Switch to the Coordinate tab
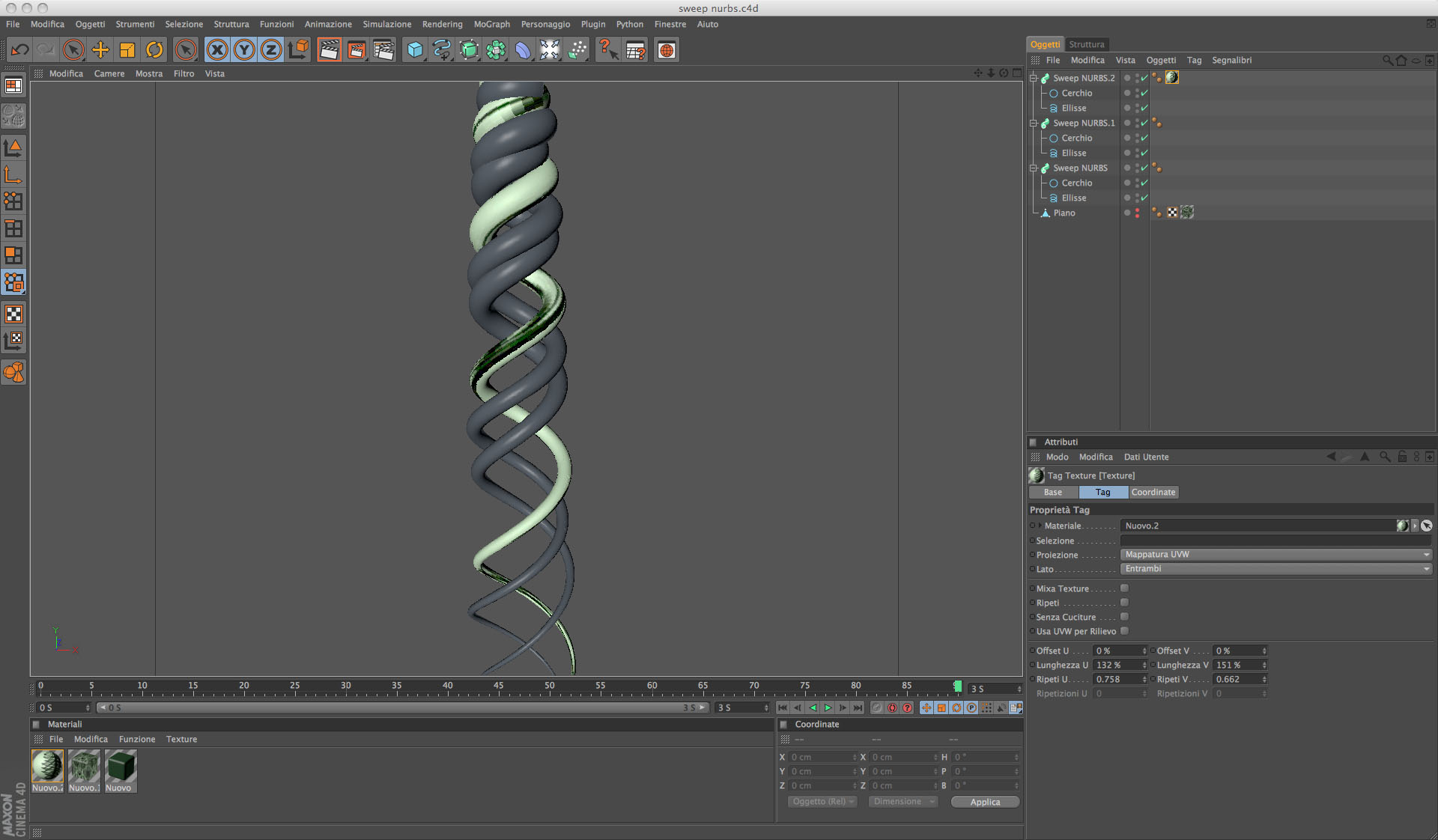This screenshot has width=1438, height=840. [1153, 492]
